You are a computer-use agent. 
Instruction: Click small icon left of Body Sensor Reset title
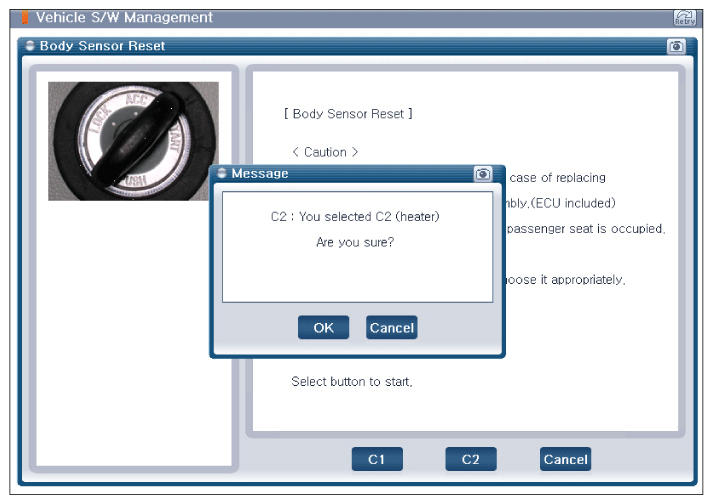(x=31, y=46)
